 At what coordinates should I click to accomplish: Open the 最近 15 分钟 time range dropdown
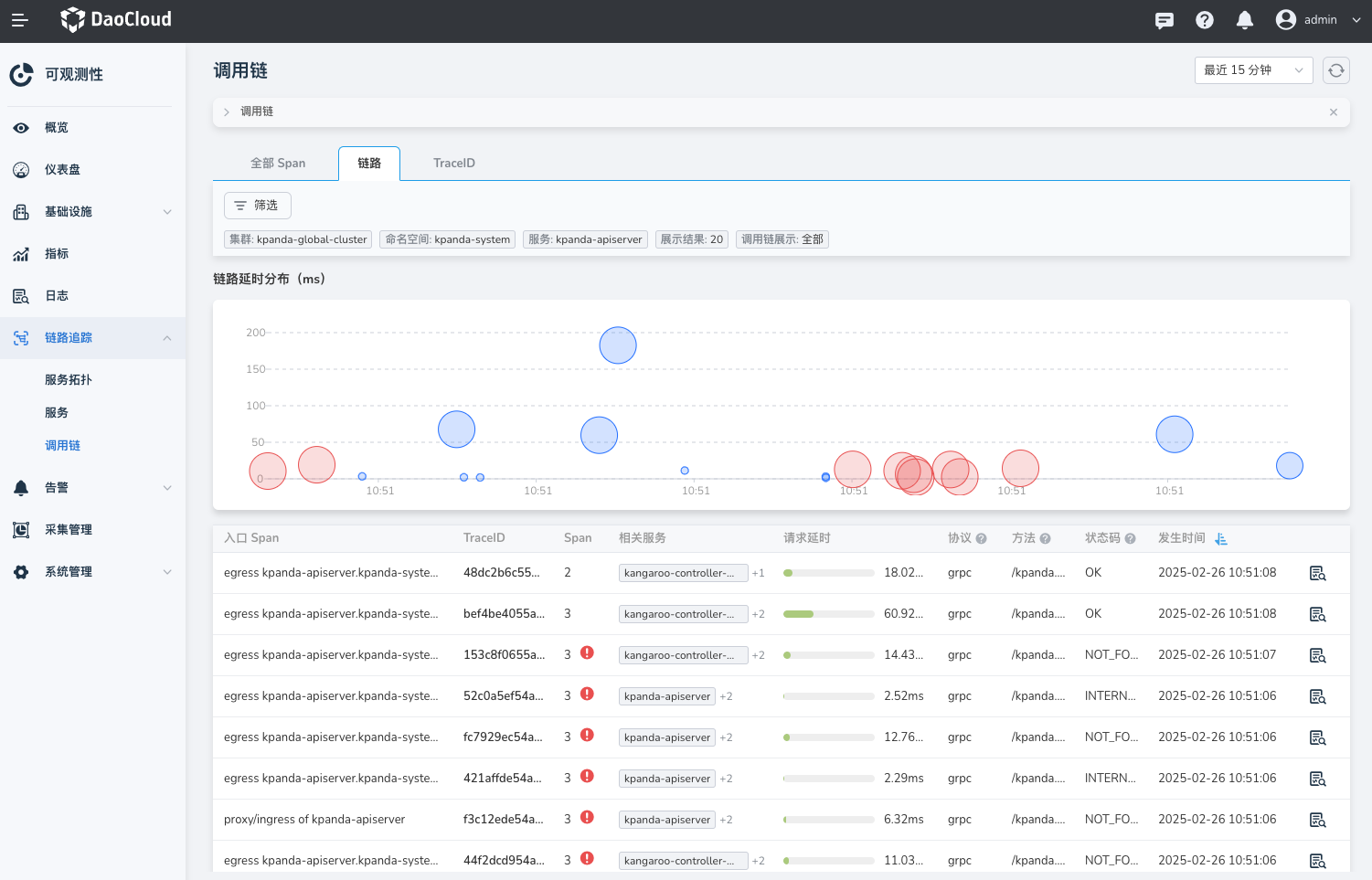pos(1253,69)
